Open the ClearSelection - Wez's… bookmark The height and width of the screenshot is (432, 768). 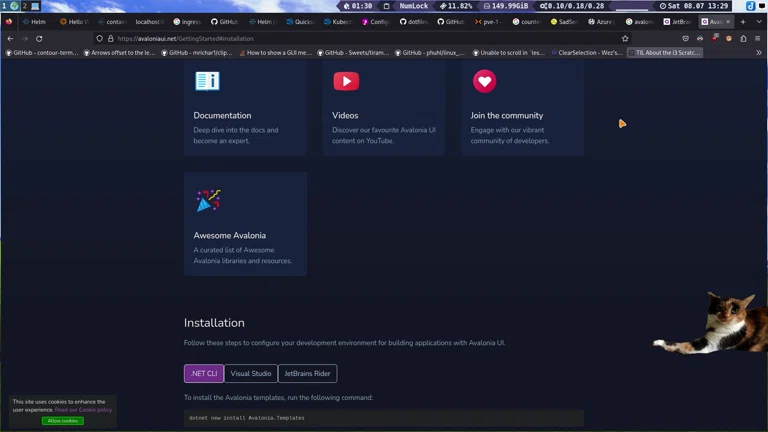[x=587, y=52]
